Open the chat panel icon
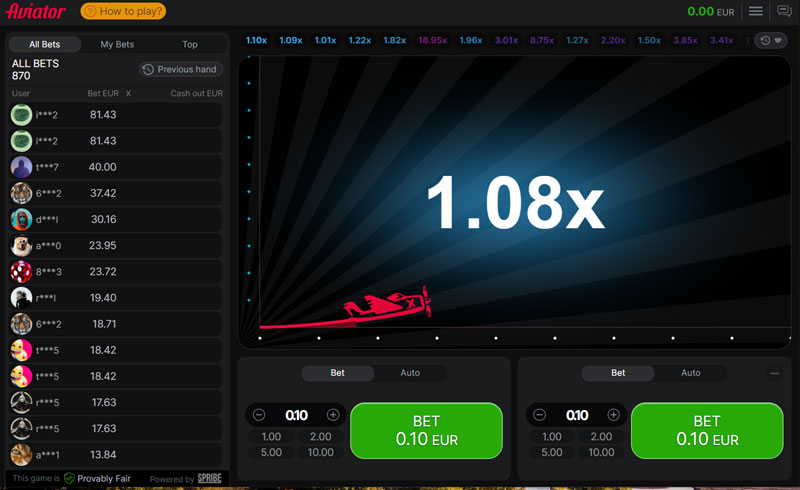The height and width of the screenshot is (490, 800). click(784, 11)
